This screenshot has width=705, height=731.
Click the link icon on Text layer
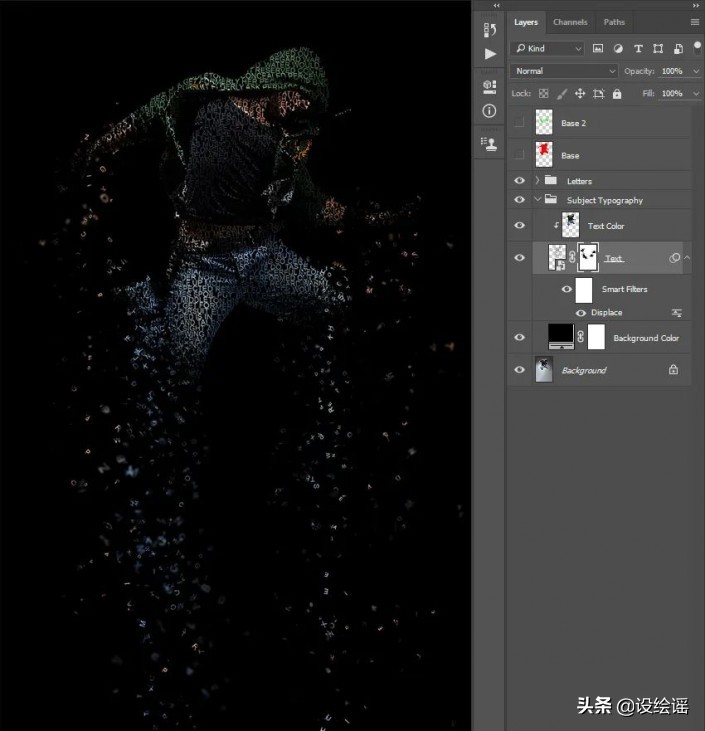click(x=572, y=257)
